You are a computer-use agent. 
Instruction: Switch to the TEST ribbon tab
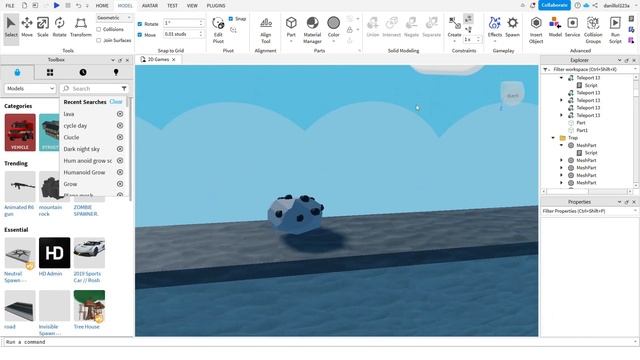pyautogui.click(x=173, y=6)
